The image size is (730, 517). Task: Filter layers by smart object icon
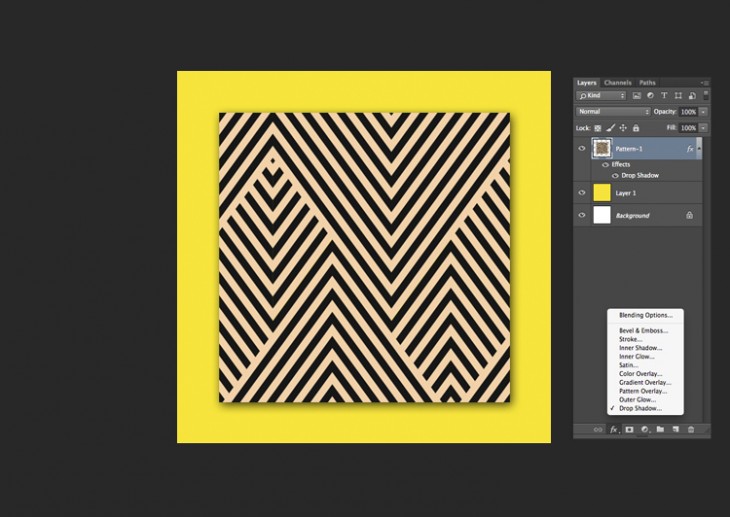pyautogui.click(x=692, y=95)
